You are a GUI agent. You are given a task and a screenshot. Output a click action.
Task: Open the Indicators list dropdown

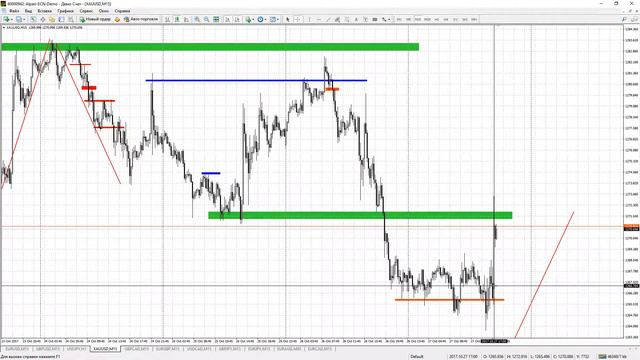pyautogui.click(x=249, y=19)
